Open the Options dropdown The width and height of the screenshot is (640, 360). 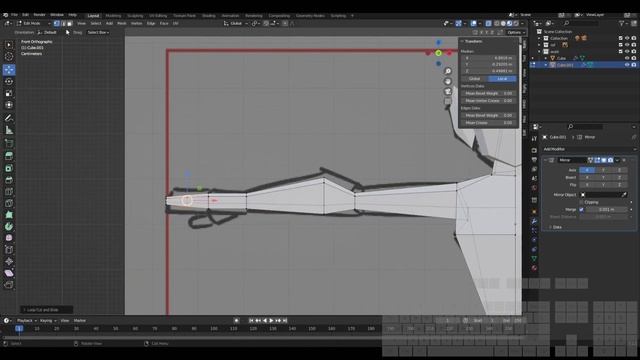(516, 32)
